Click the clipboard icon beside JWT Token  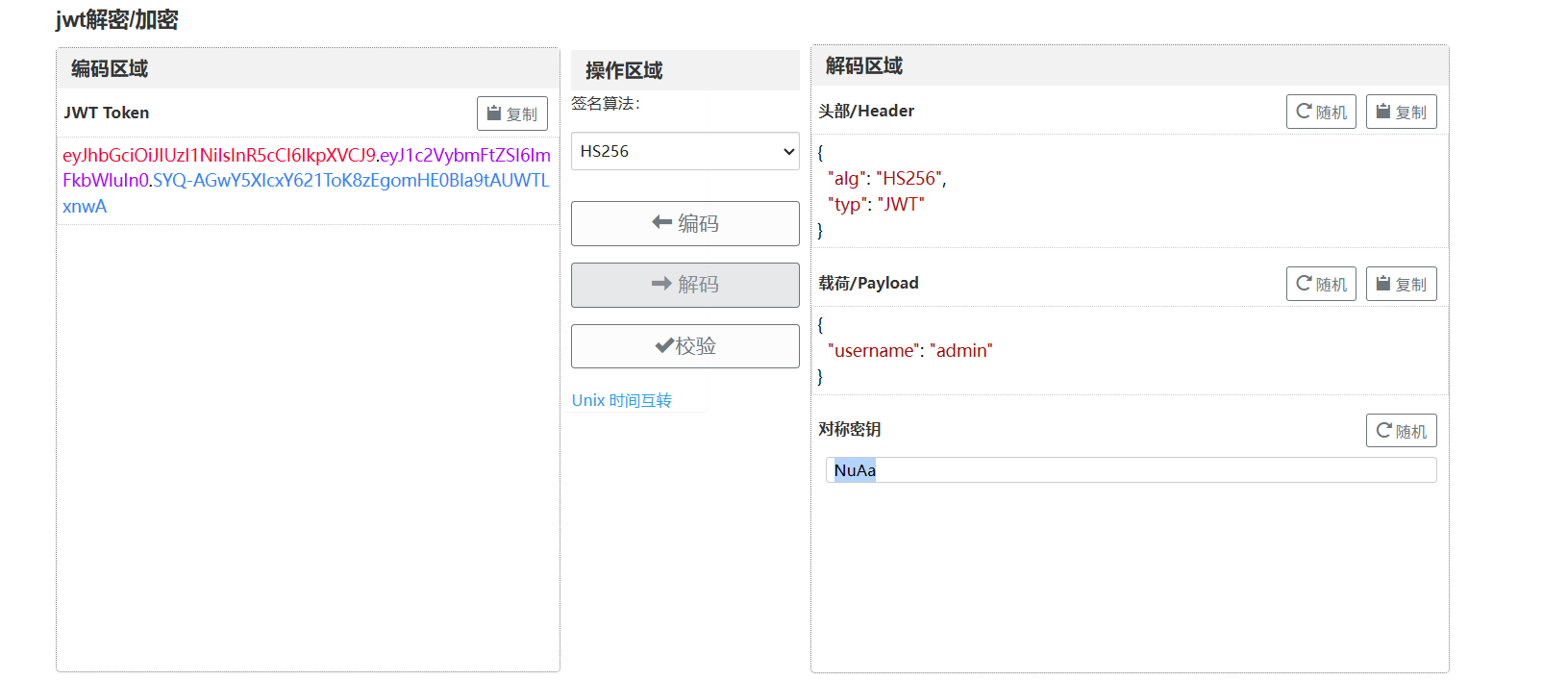tap(494, 113)
